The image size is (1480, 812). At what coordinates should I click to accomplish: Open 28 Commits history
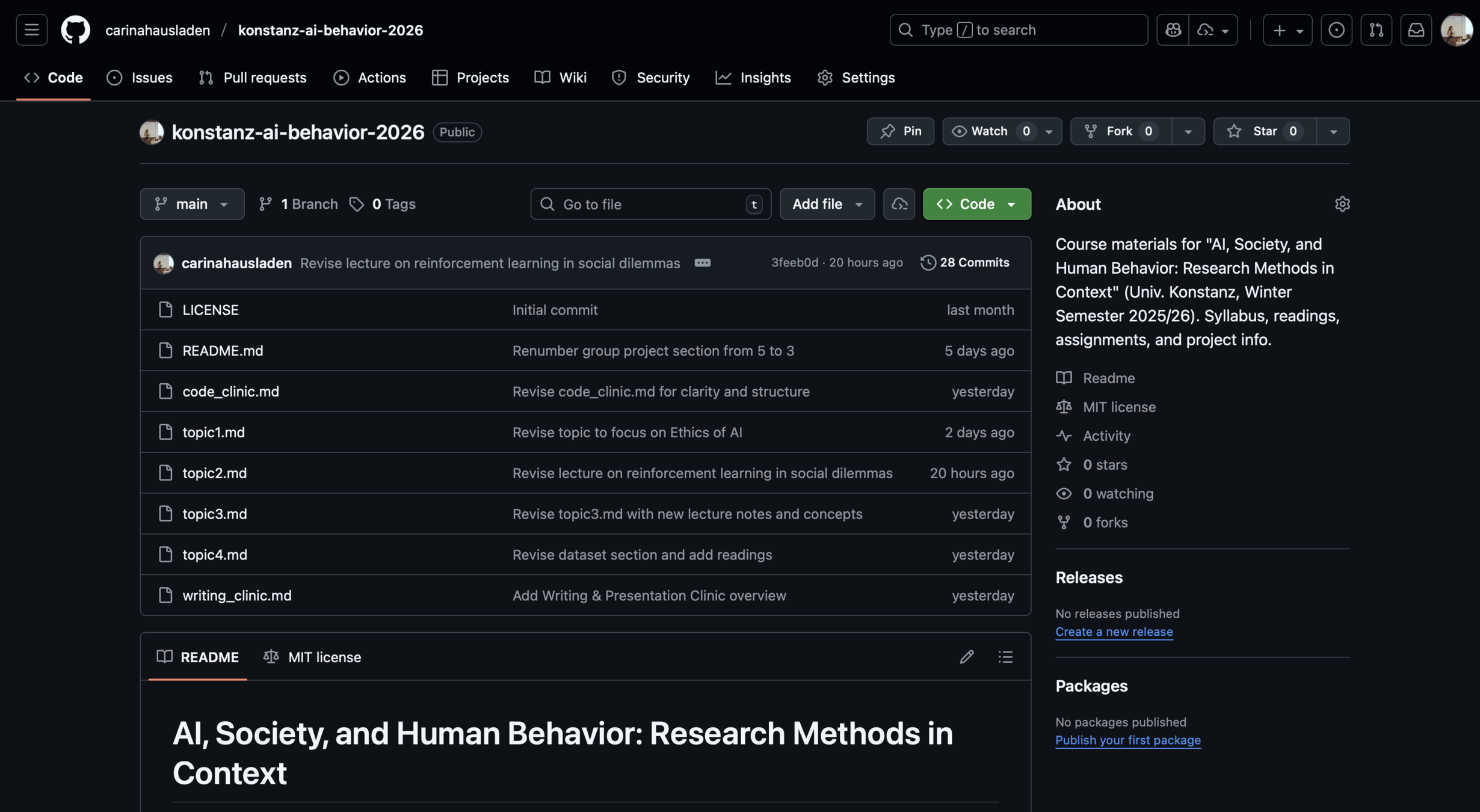965,263
